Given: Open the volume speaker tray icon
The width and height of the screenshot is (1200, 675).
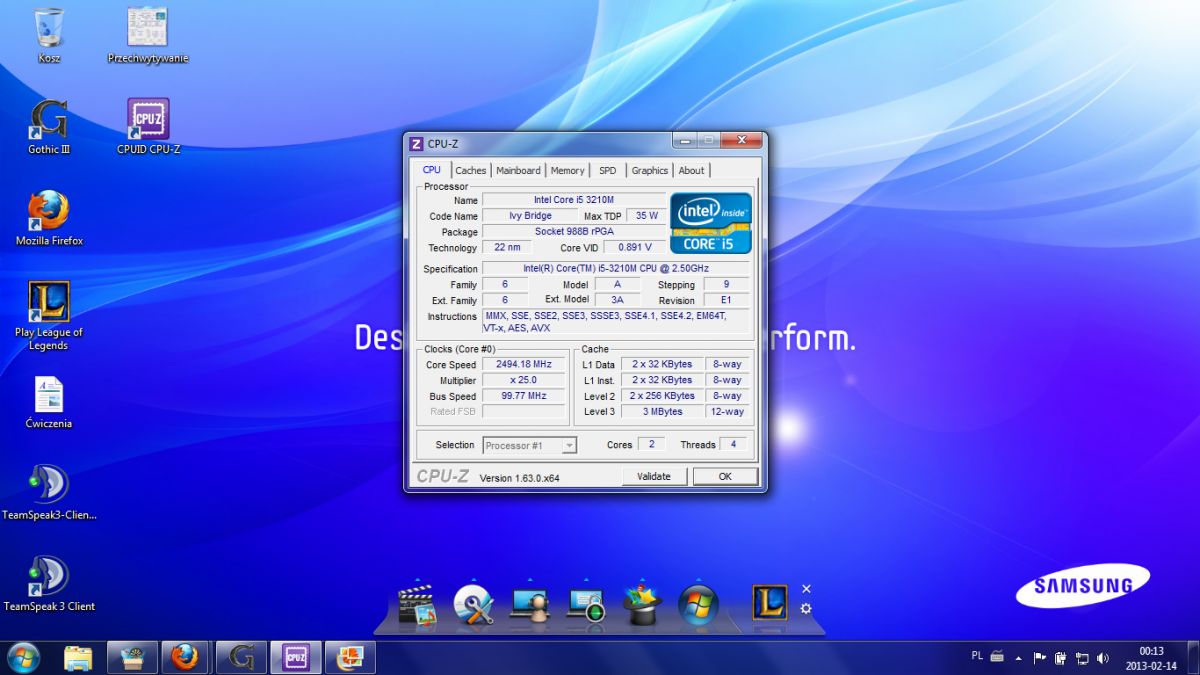Looking at the screenshot, I should [x=1103, y=658].
